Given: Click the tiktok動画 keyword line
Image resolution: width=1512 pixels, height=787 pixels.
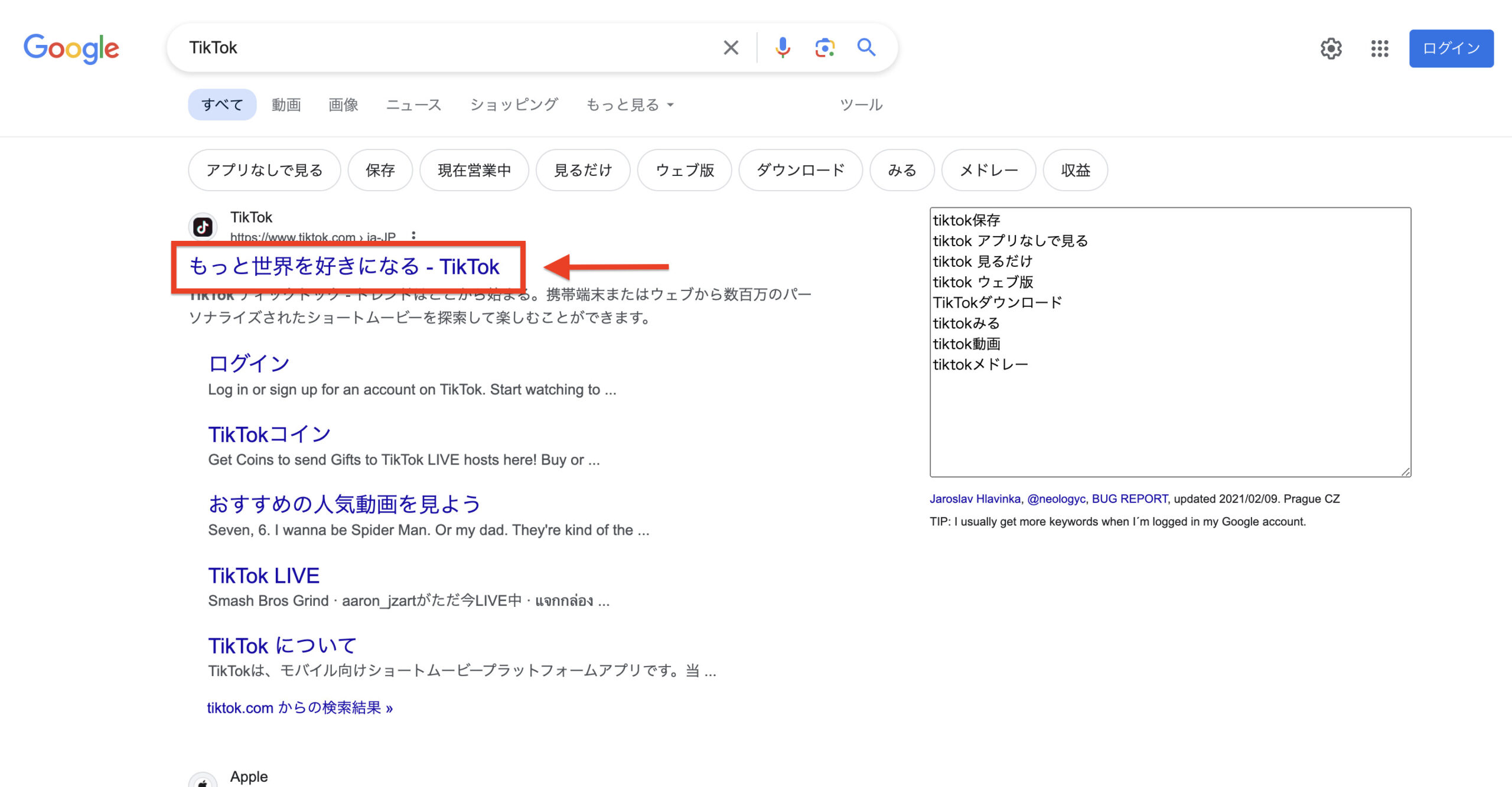Looking at the screenshot, I should point(966,344).
